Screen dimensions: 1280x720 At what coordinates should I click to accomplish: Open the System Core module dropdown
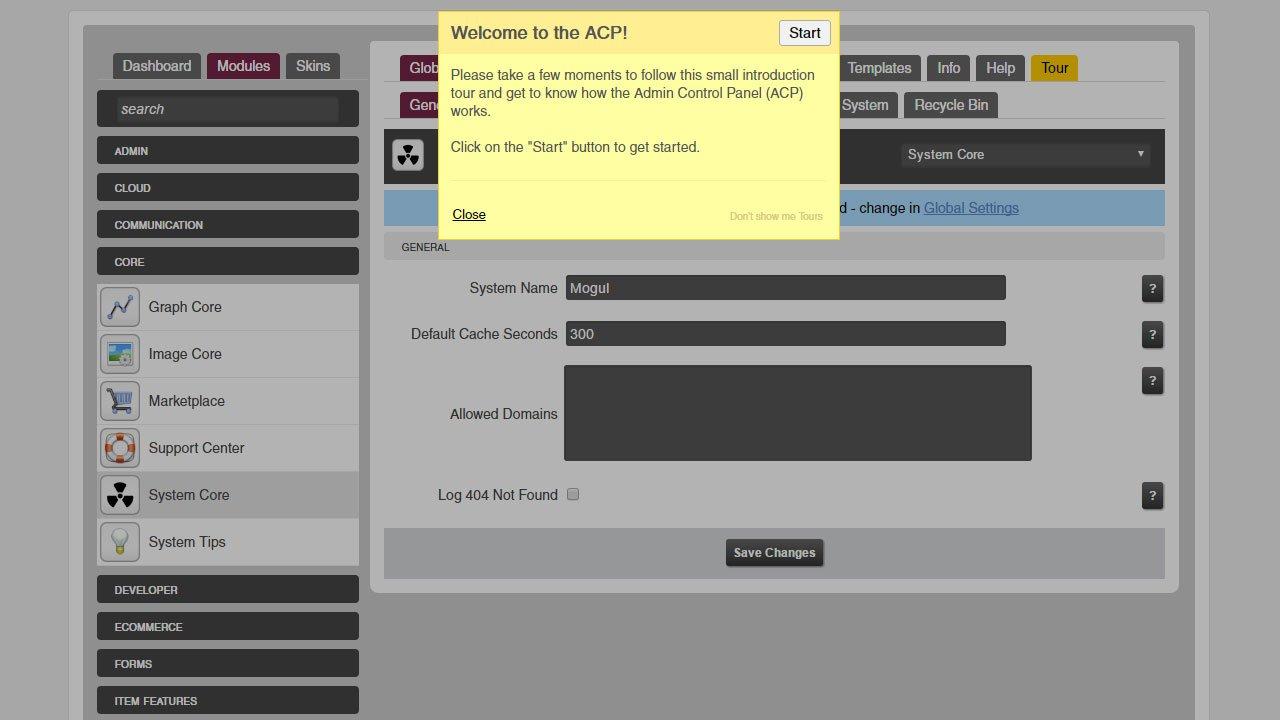click(1025, 155)
